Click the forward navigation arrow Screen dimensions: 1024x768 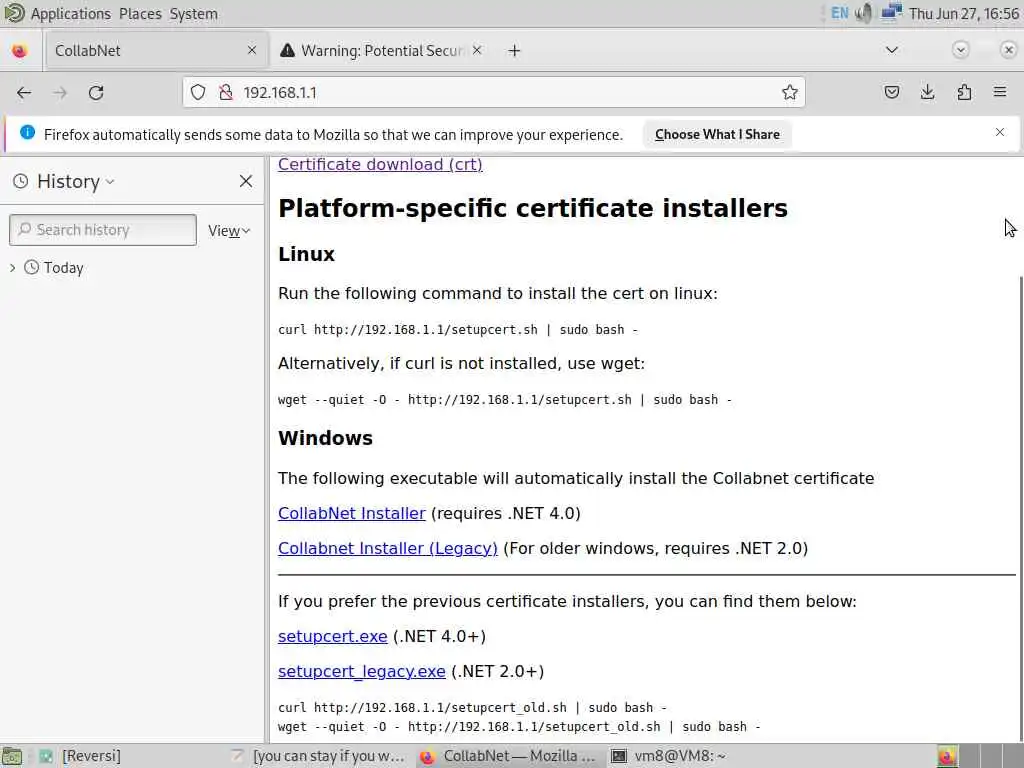(x=60, y=93)
